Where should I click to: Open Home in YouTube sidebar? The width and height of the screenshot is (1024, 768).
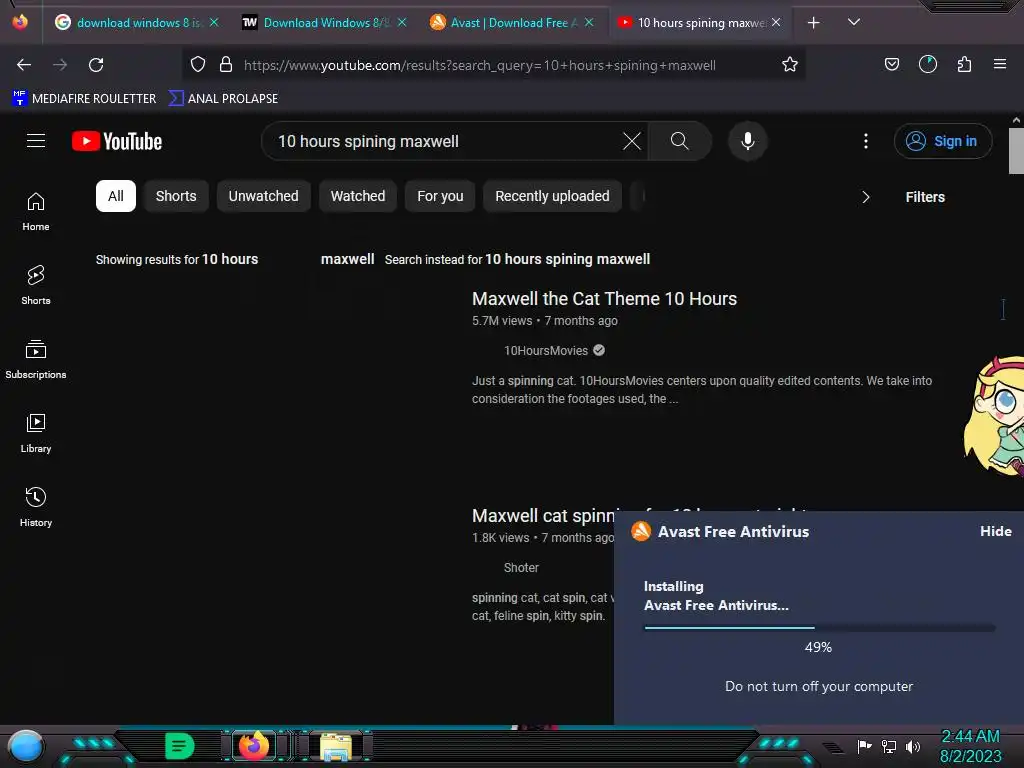pos(36,212)
